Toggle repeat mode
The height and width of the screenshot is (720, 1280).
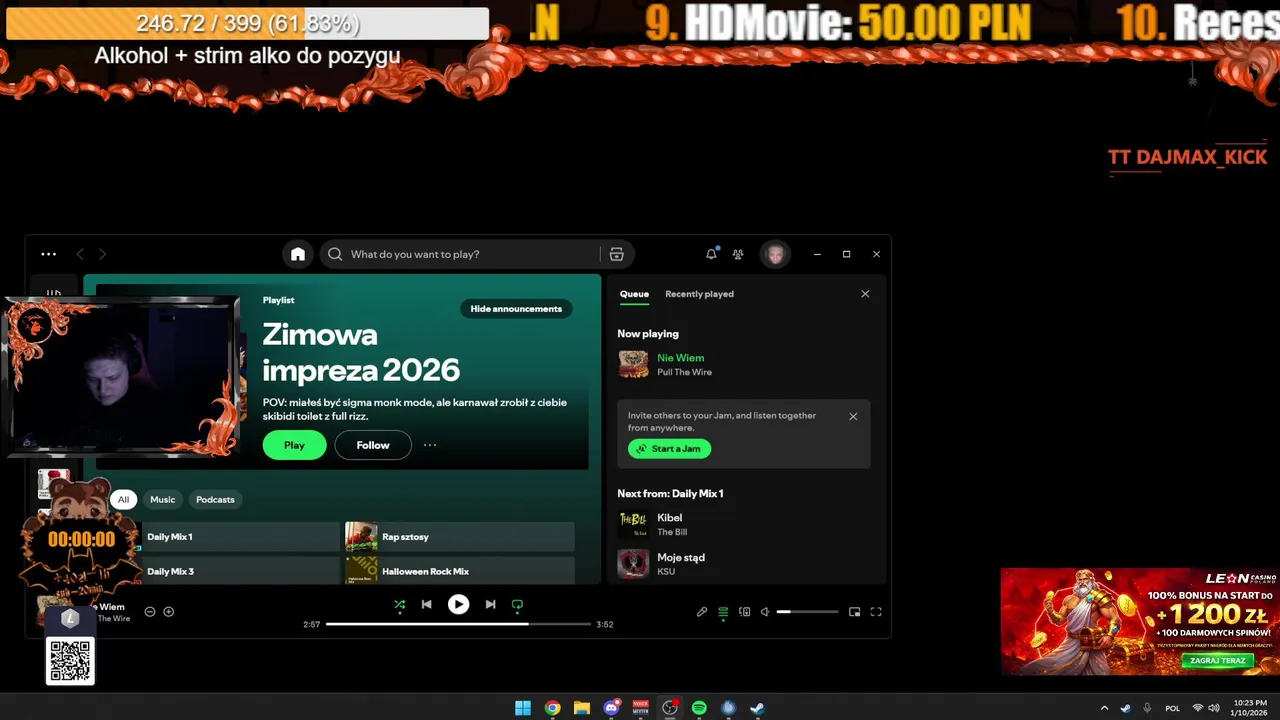[517, 604]
